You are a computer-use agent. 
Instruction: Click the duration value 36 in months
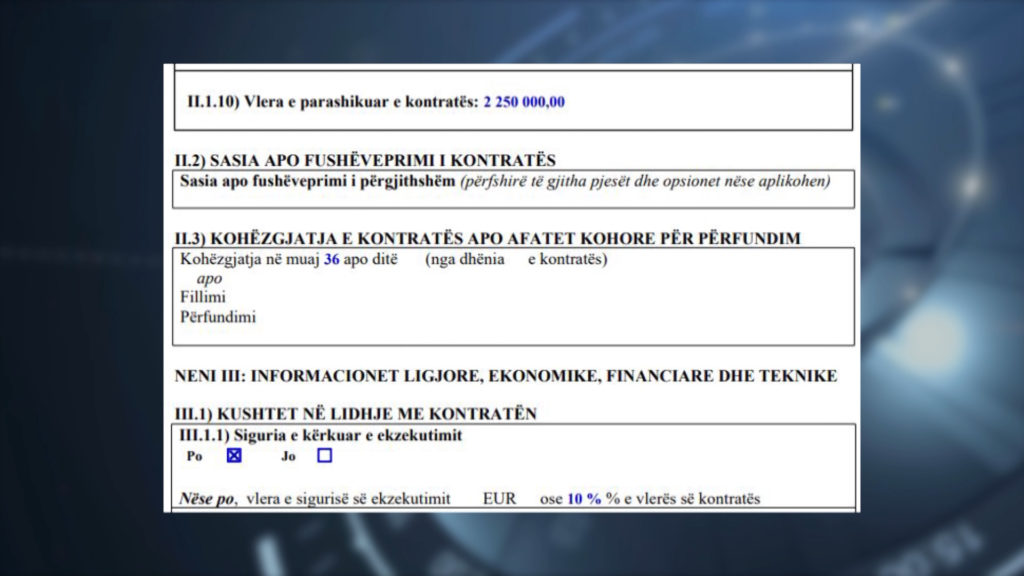(x=332, y=259)
